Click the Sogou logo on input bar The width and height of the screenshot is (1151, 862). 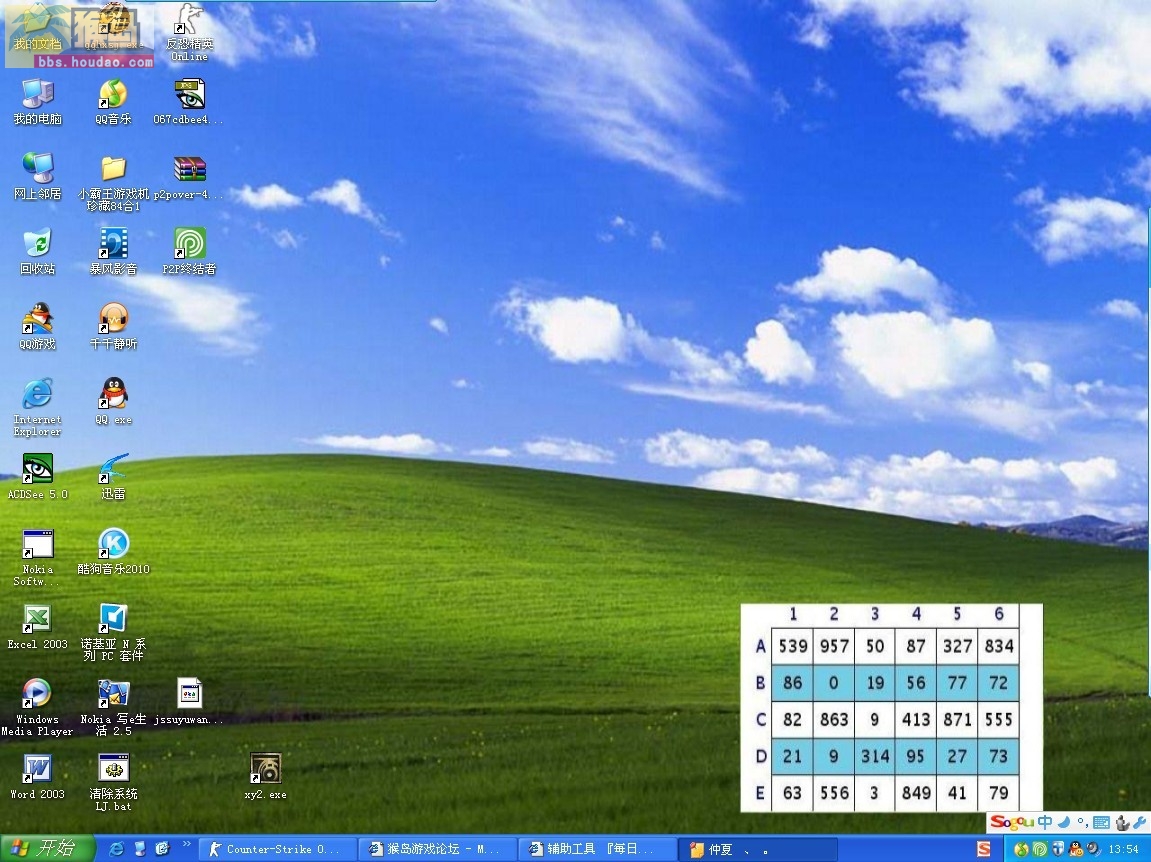click(1012, 822)
